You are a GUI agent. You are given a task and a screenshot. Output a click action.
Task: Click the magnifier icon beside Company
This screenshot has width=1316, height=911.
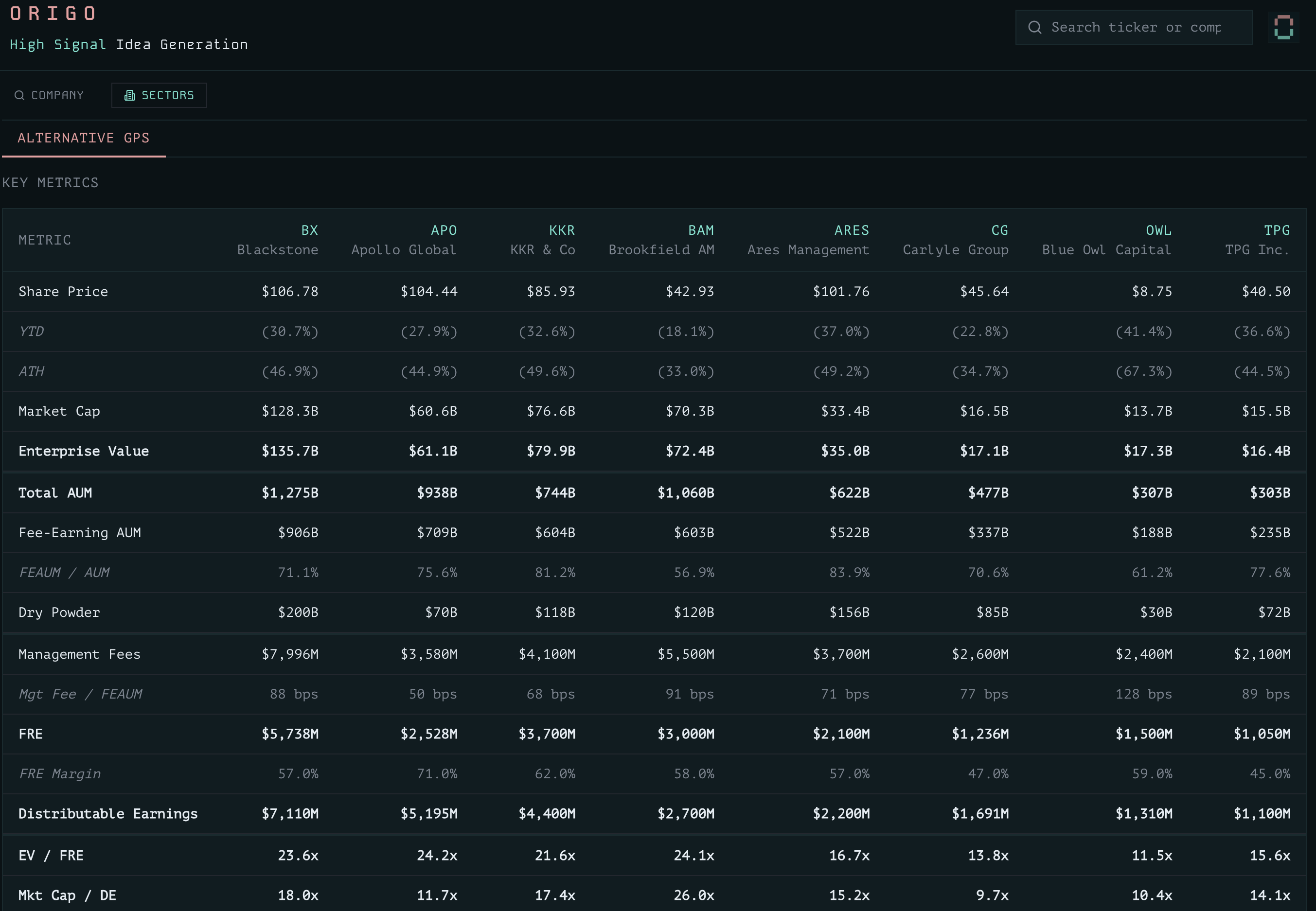(19, 95)
